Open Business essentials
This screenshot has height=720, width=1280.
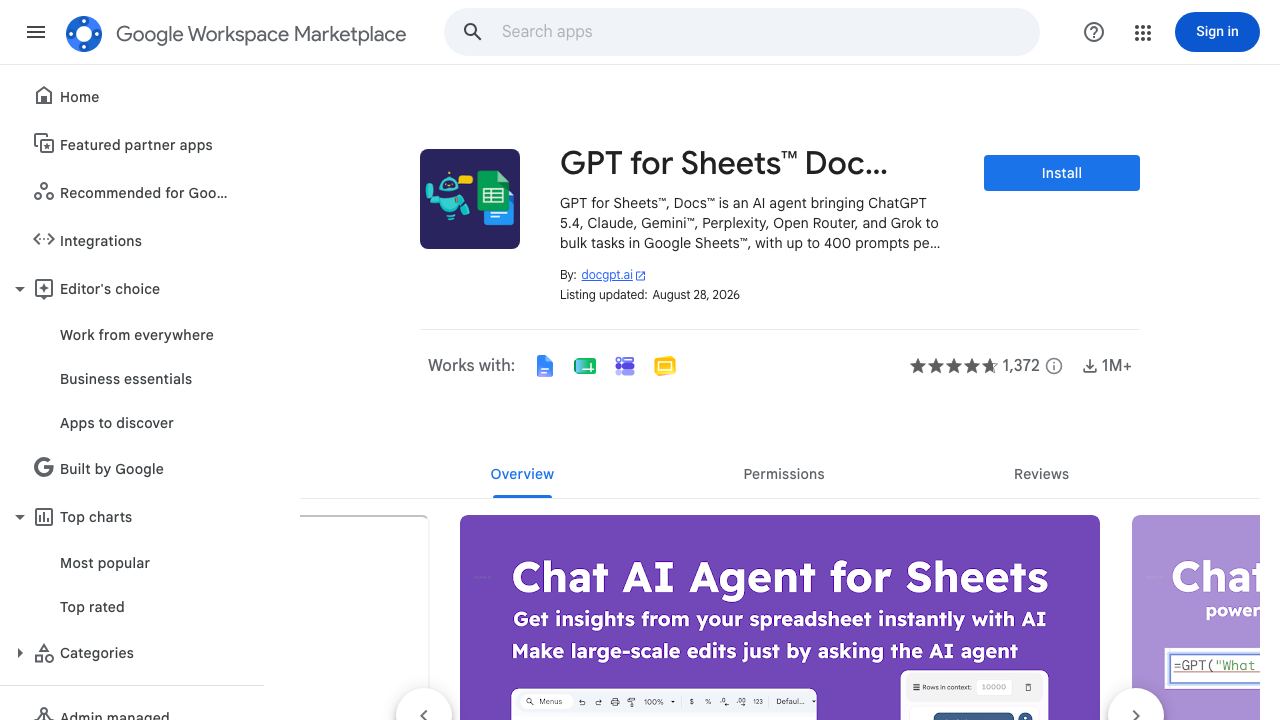(x=126, y=379)
